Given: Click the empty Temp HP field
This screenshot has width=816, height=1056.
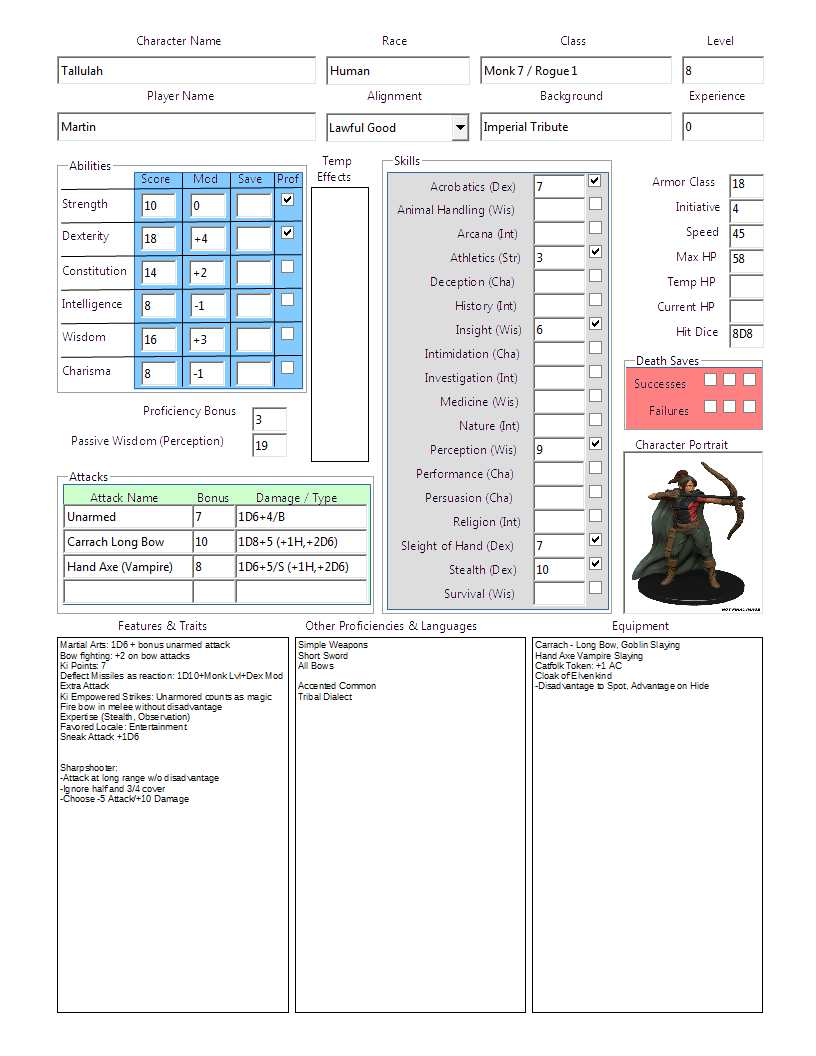Looking at the screenshot, I should tap(747, 284).
